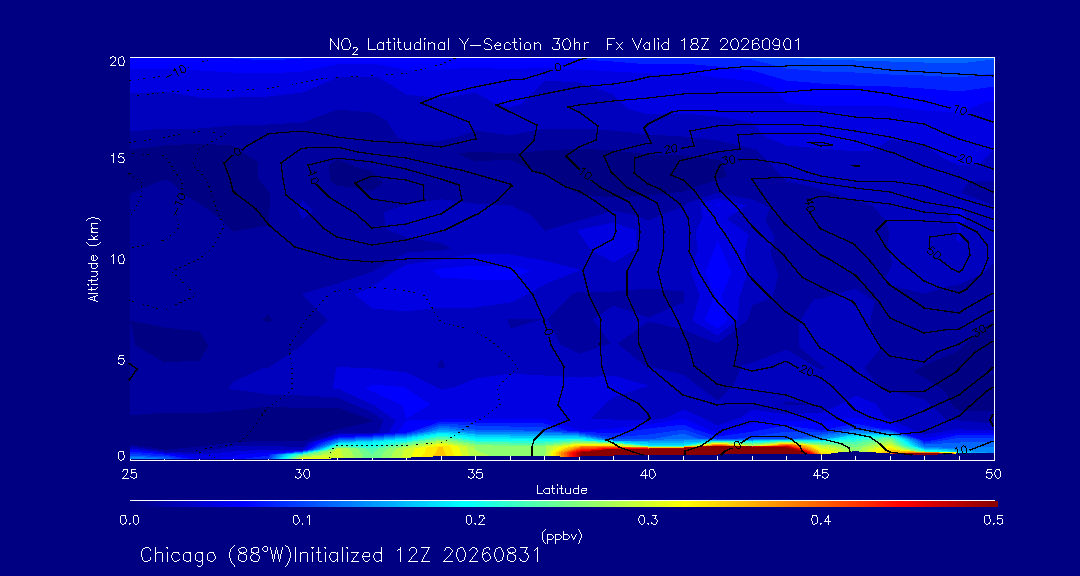The height and width of the screenshot is (576, 1080).
Task: Click the latitude 40 tick label
Action: click(x=647, y=474)
